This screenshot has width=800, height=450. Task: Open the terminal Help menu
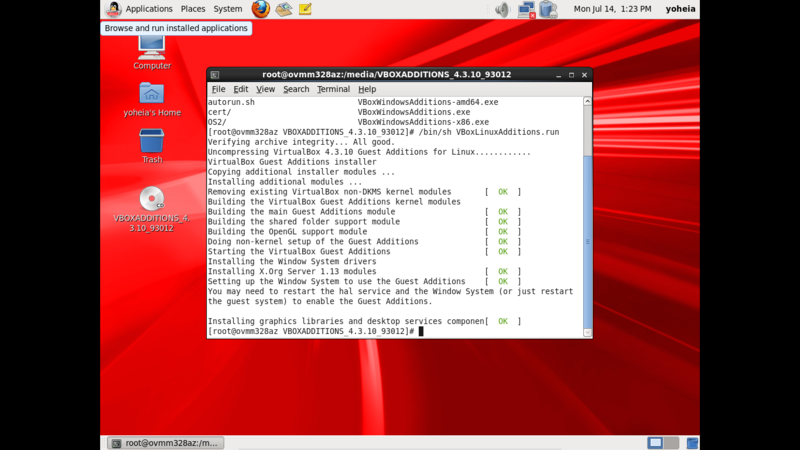[367, 89]
